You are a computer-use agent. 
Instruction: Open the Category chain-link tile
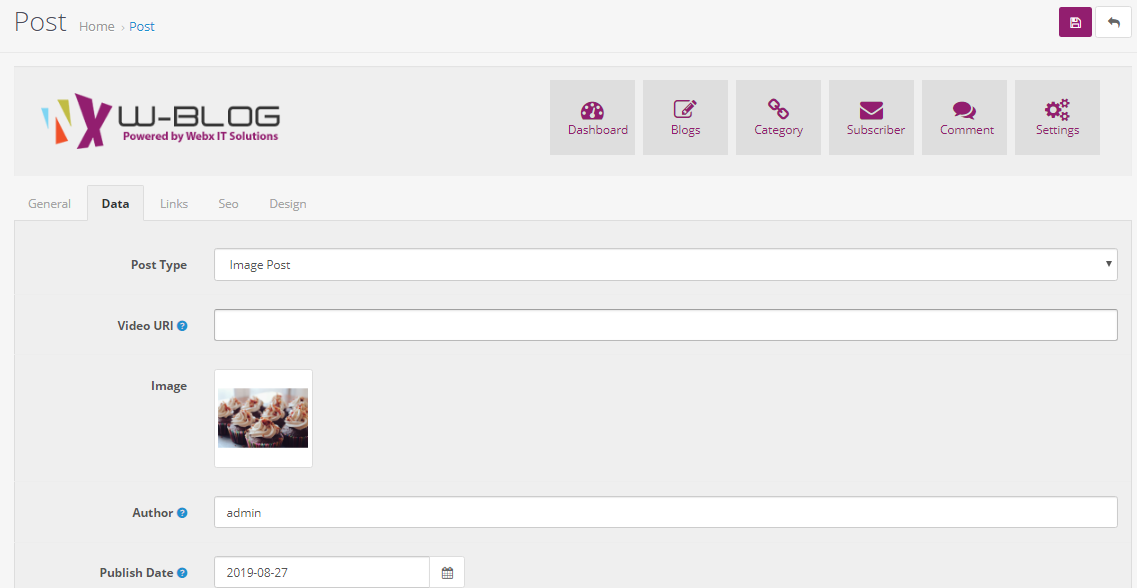click(778, 117)
